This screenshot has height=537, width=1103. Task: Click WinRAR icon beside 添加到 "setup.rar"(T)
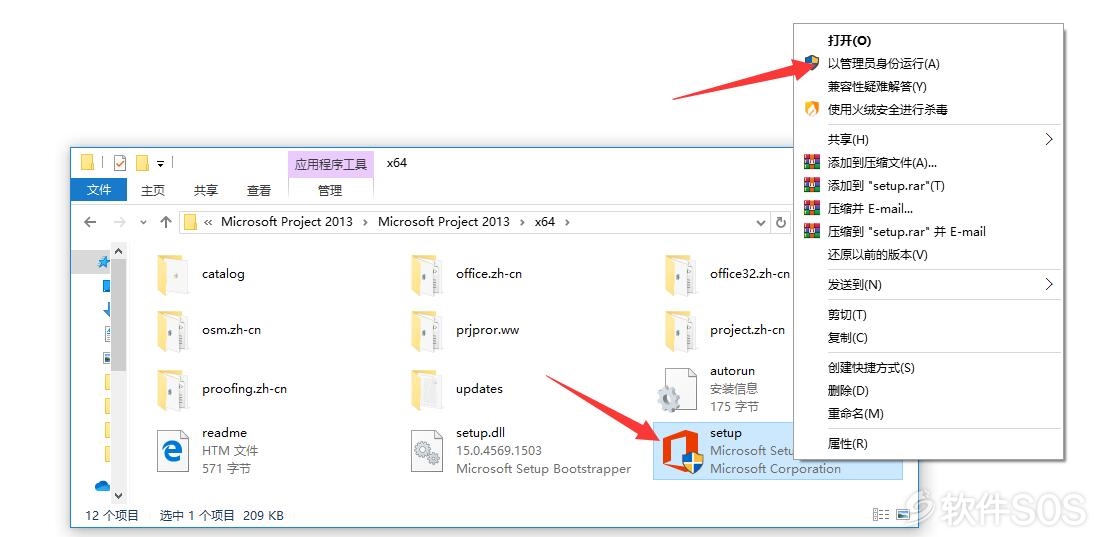(812, 186)
